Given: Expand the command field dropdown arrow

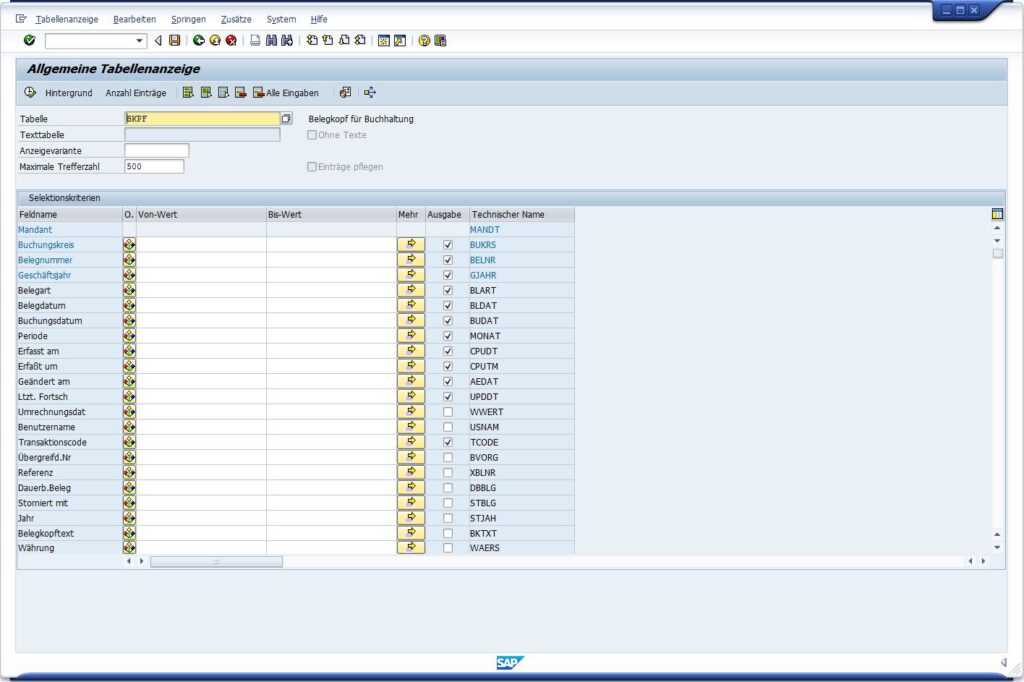Looking at the screenshot, I should click(x=139, y=41).
